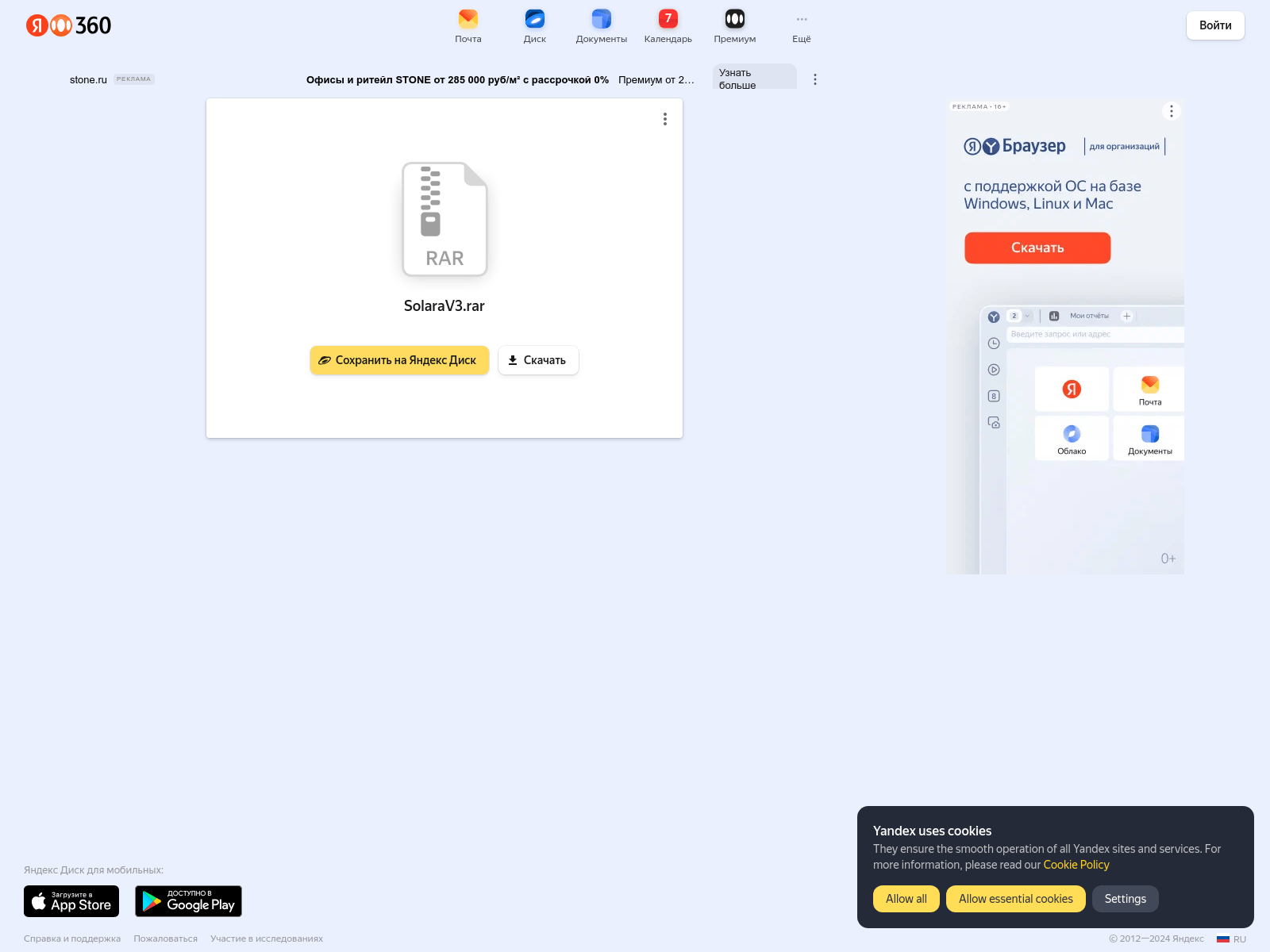
Task: Open the Календарь service icon
Action: pos(668,25)
